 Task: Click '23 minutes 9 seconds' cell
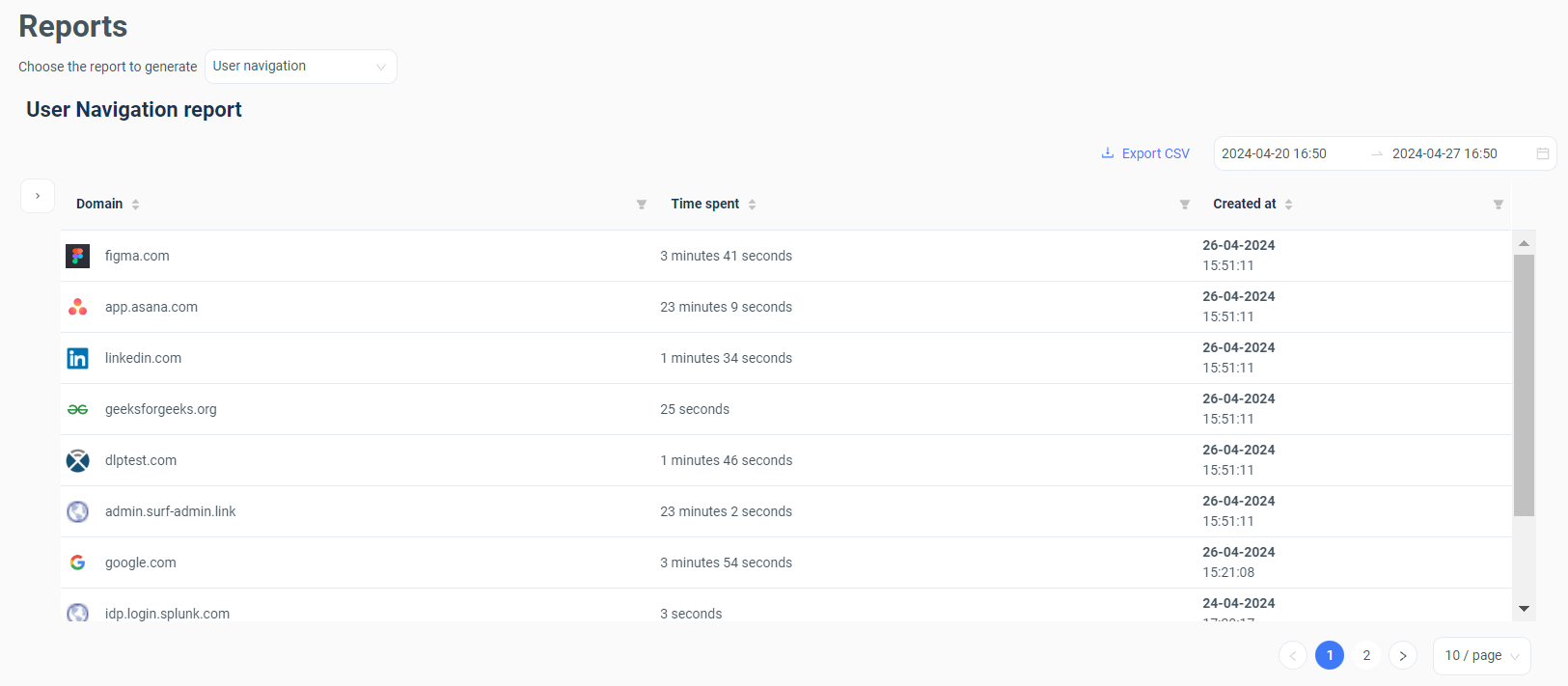(726, 307)
